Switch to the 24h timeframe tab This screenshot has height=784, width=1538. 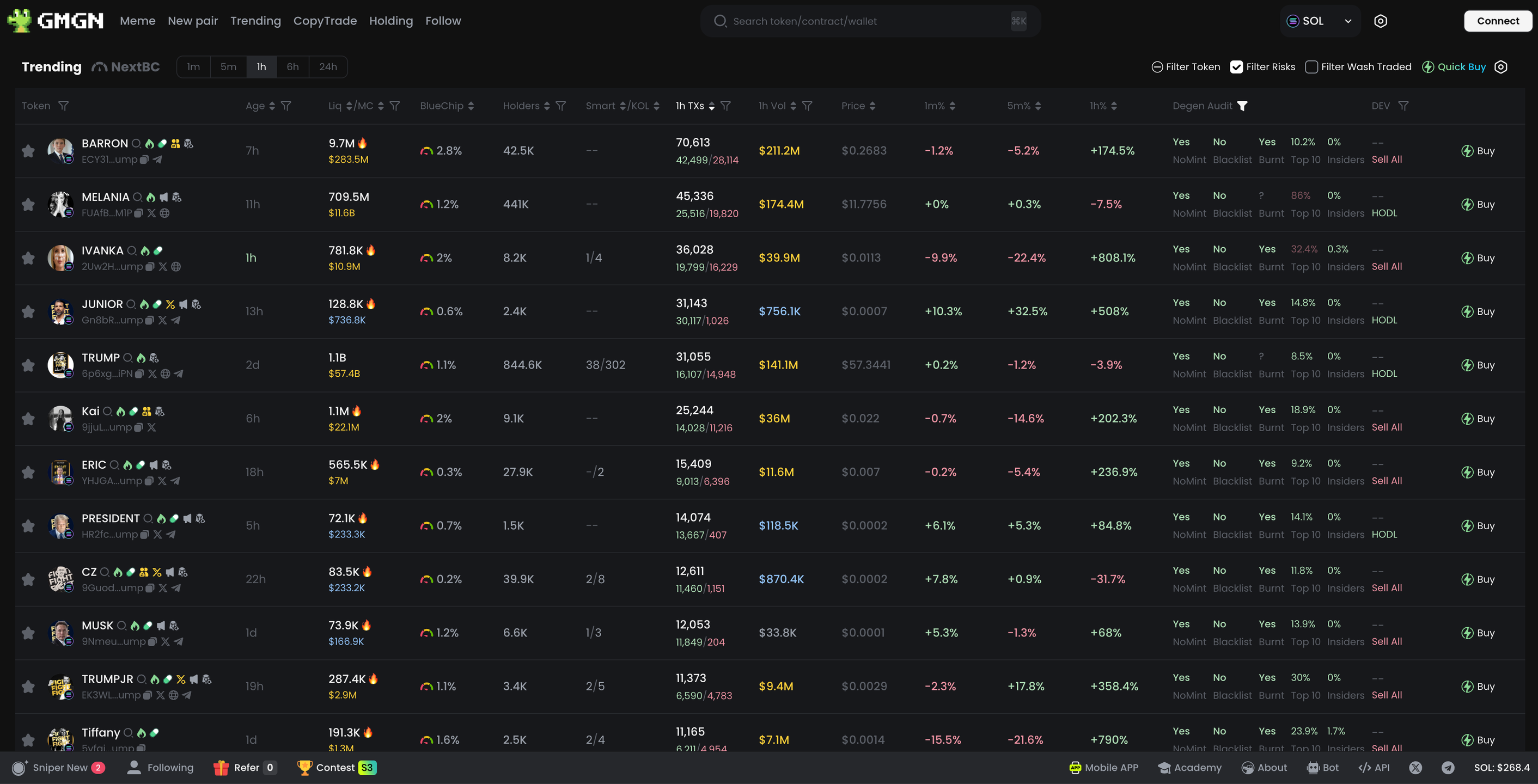click(x=328, y=67)
